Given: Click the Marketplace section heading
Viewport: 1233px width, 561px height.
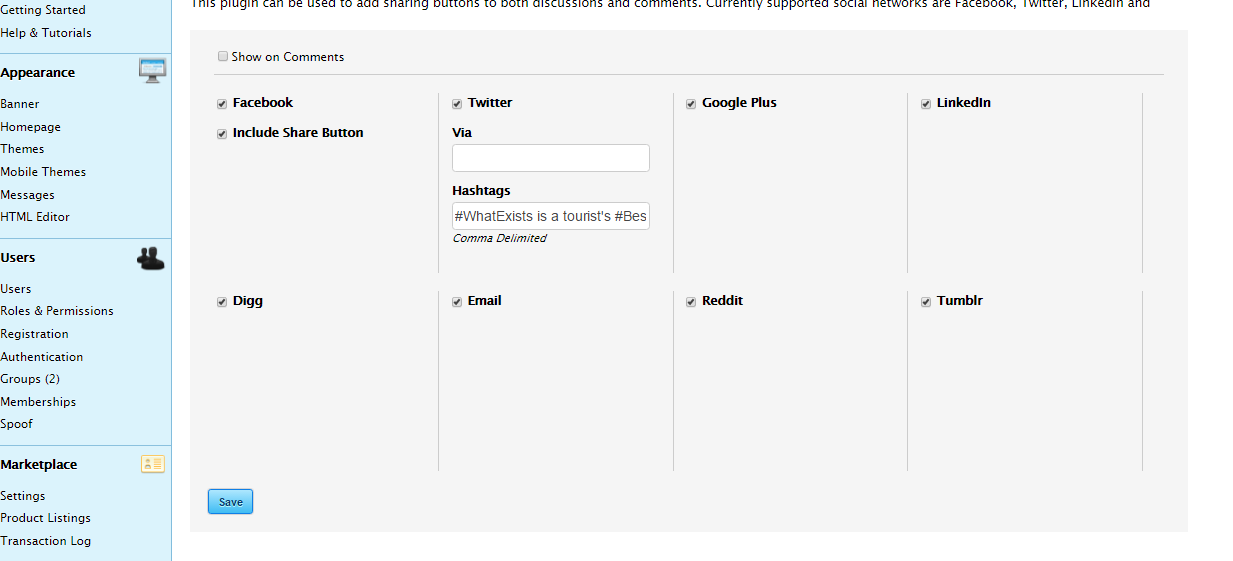Looking at the screenshot, I should pos(39,465).
